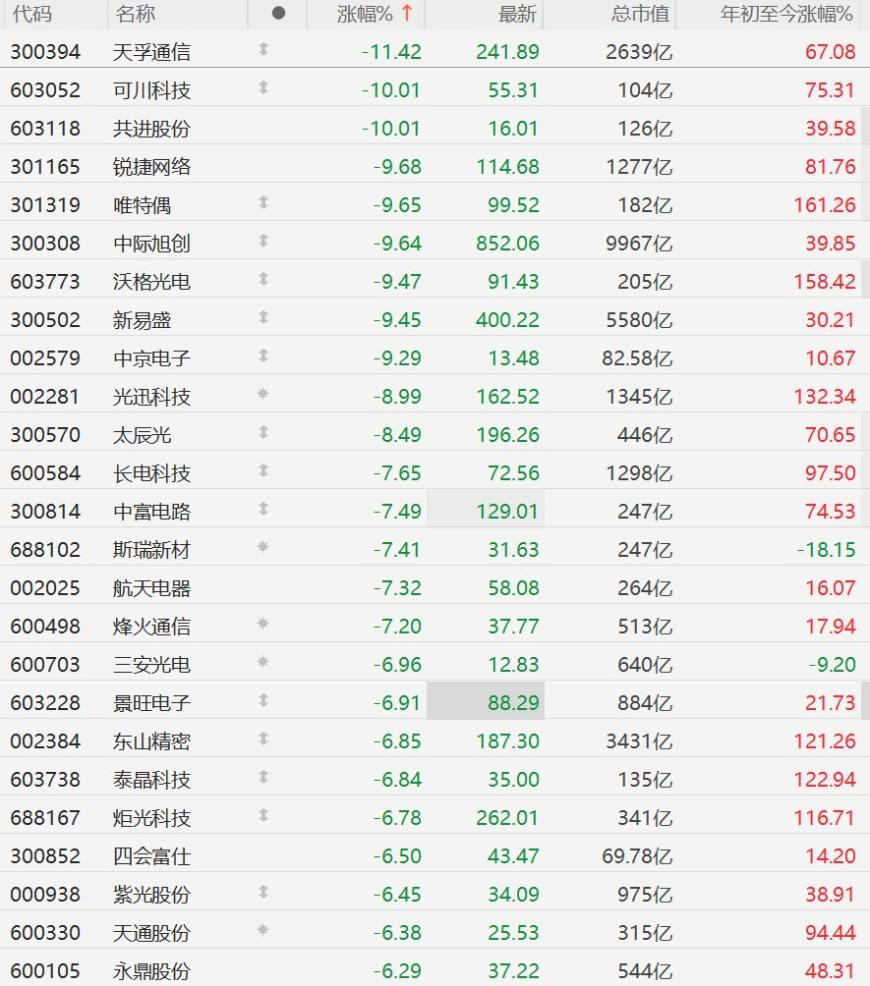
Task: Sort by the 最新 column header
Action: click(x=517, y=13)
